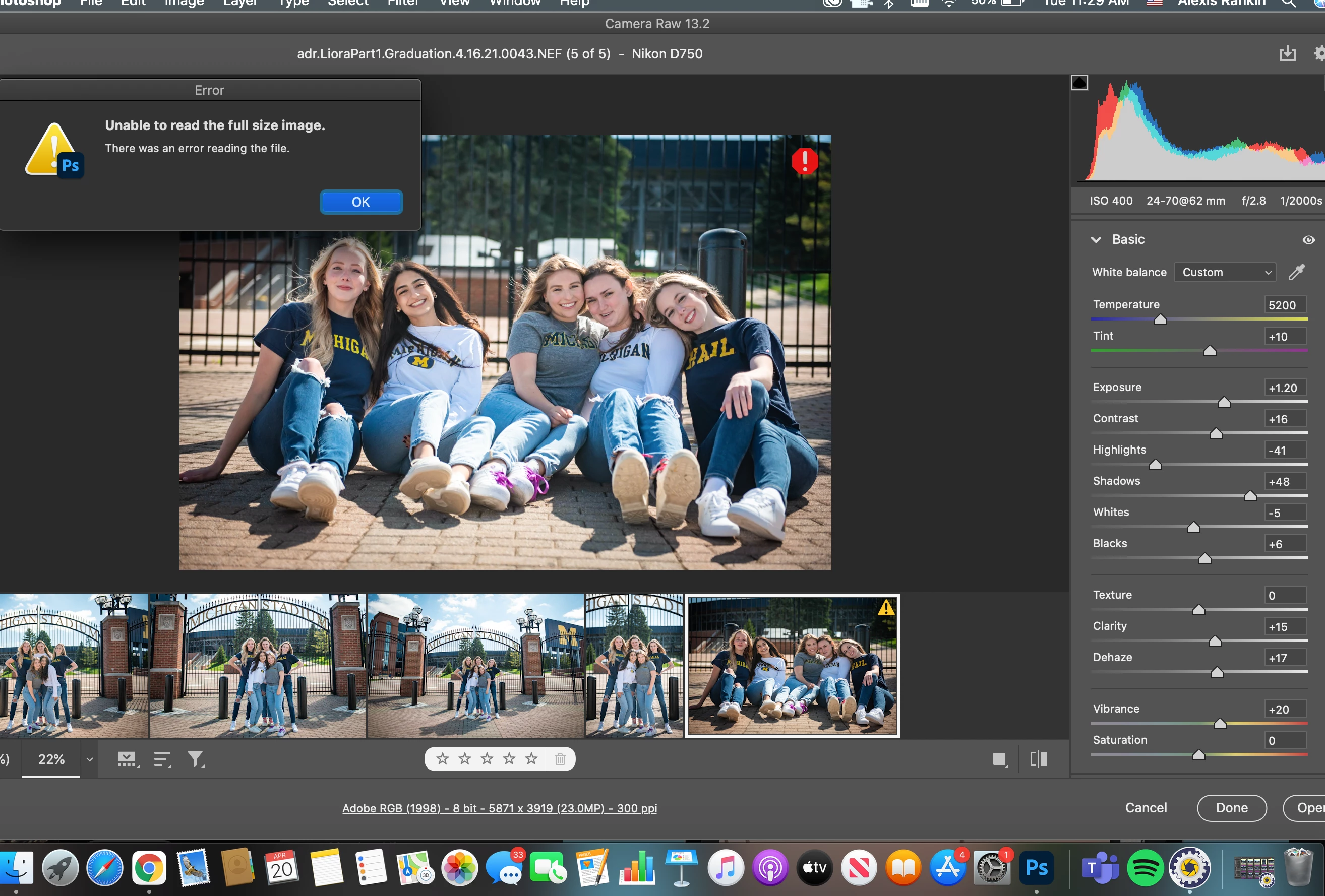1325x896 pixels.
Task: Click the before/after view split icon
Action: coord(1038,758)
